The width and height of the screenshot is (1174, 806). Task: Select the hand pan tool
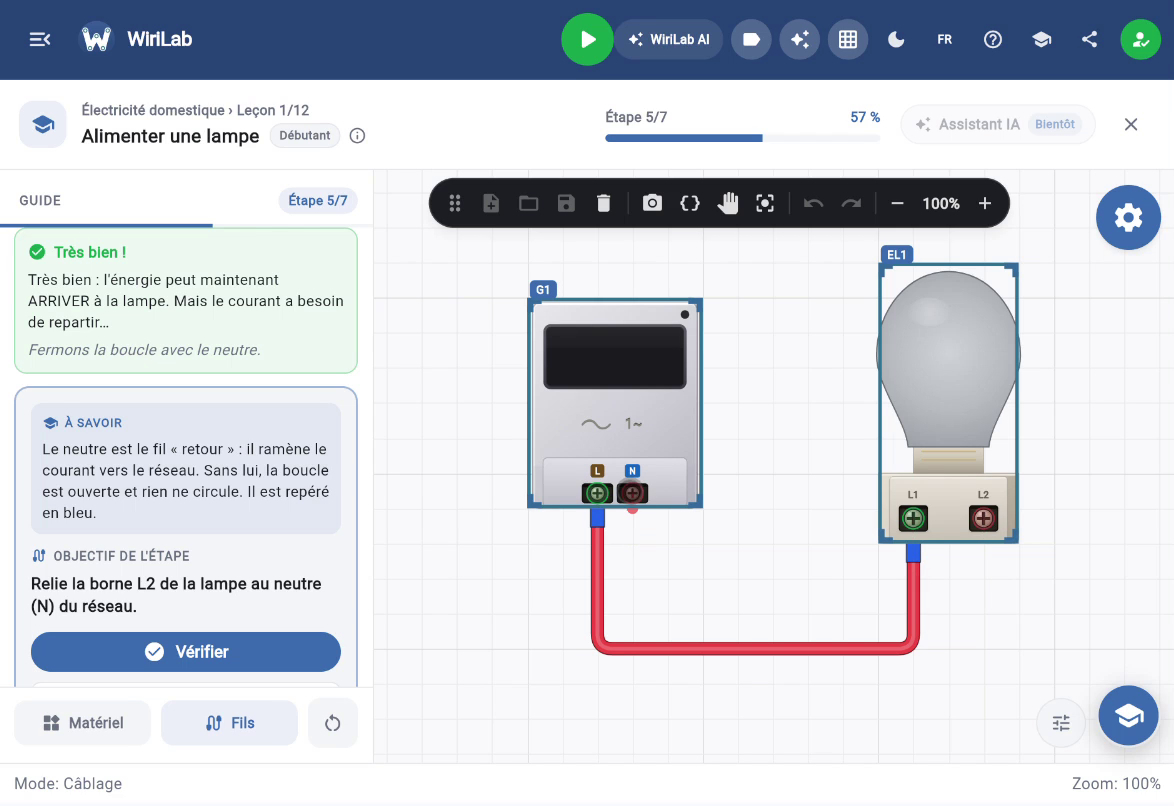[728, 203]
